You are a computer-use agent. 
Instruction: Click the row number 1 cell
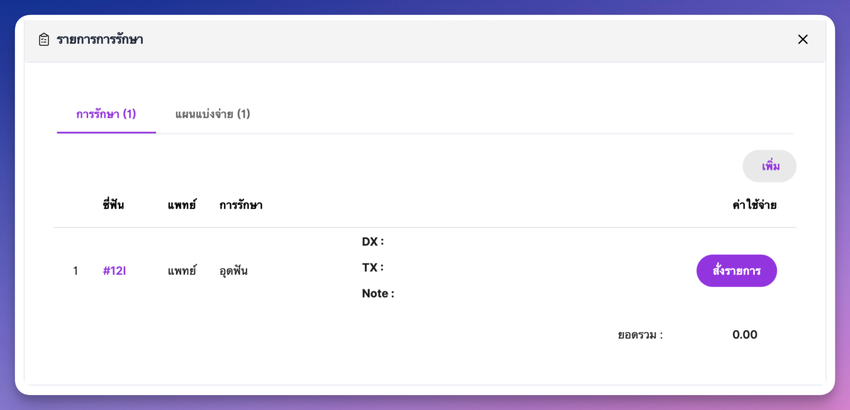pyautogui.click(x=75, y=271)
